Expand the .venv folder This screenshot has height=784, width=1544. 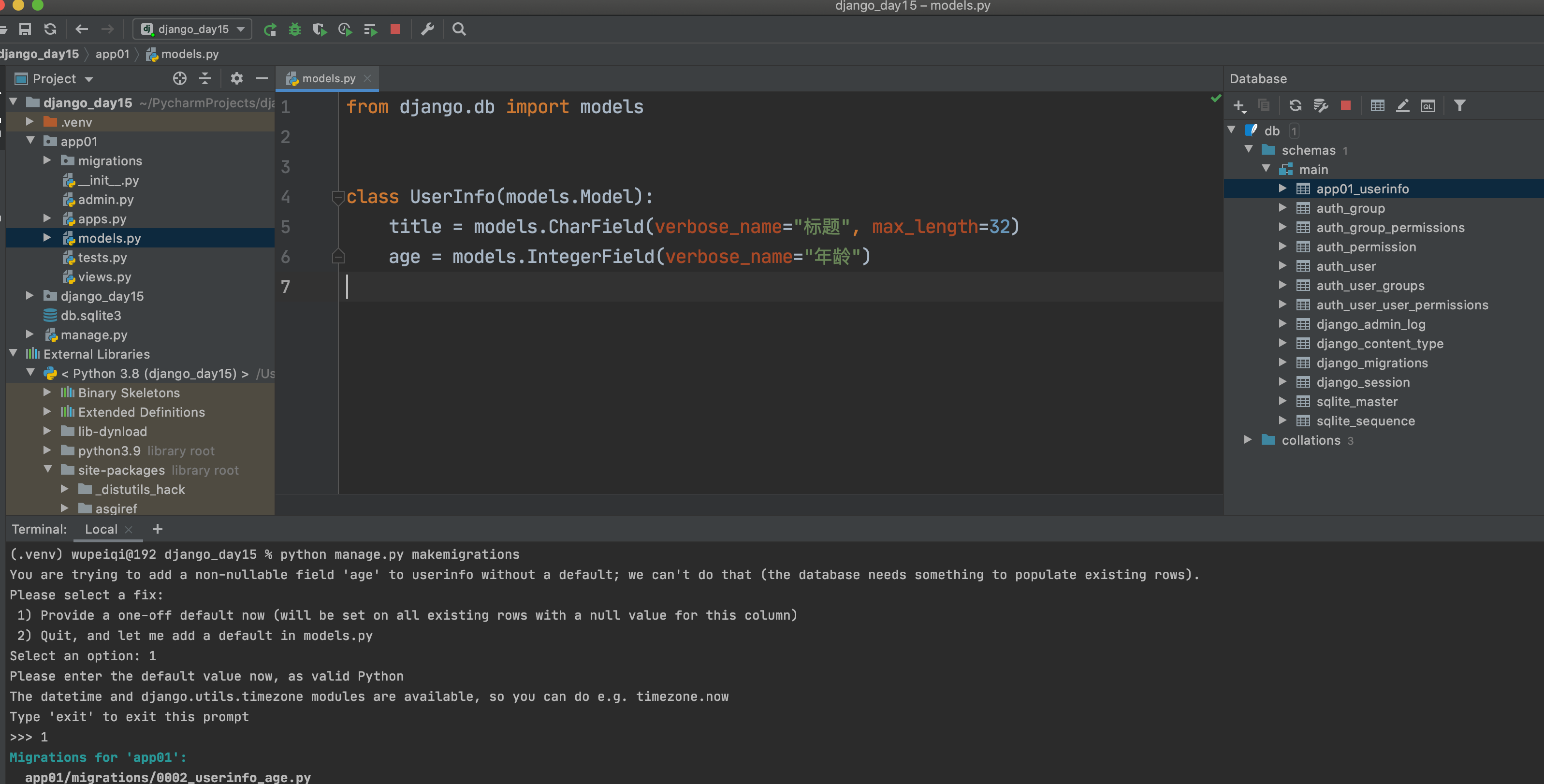coord(30,122)
